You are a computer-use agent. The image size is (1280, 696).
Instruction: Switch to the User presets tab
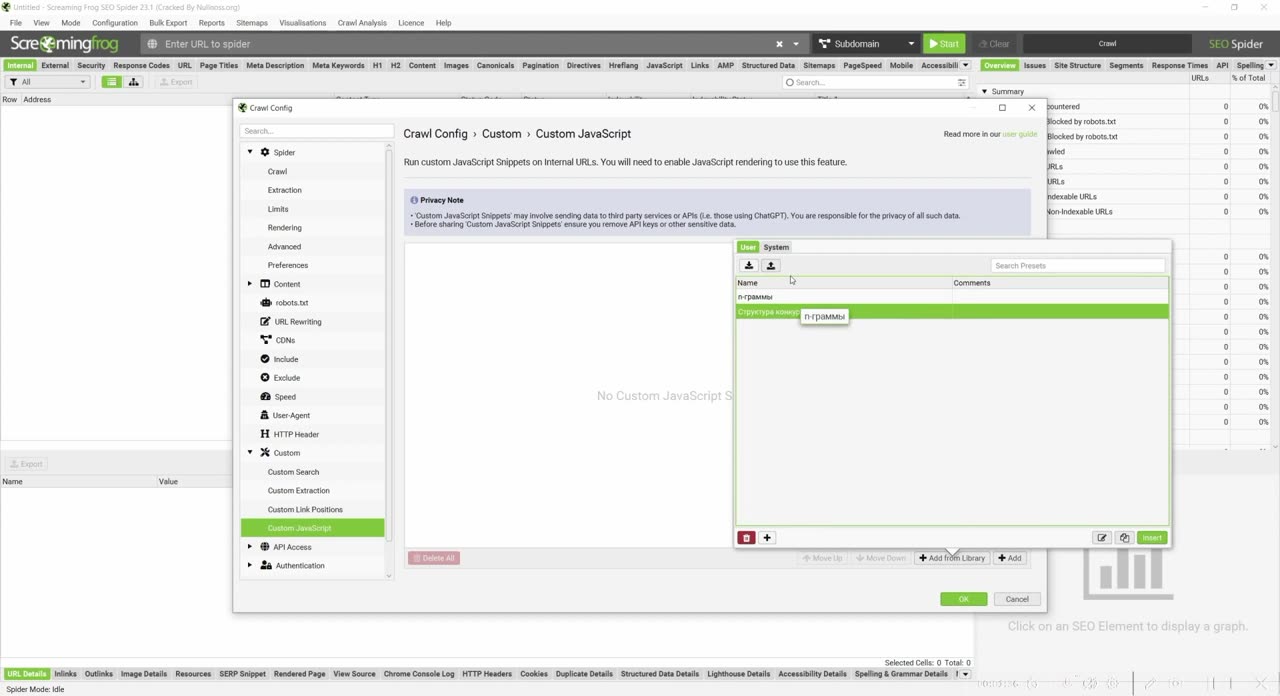(x=748, y=247)
